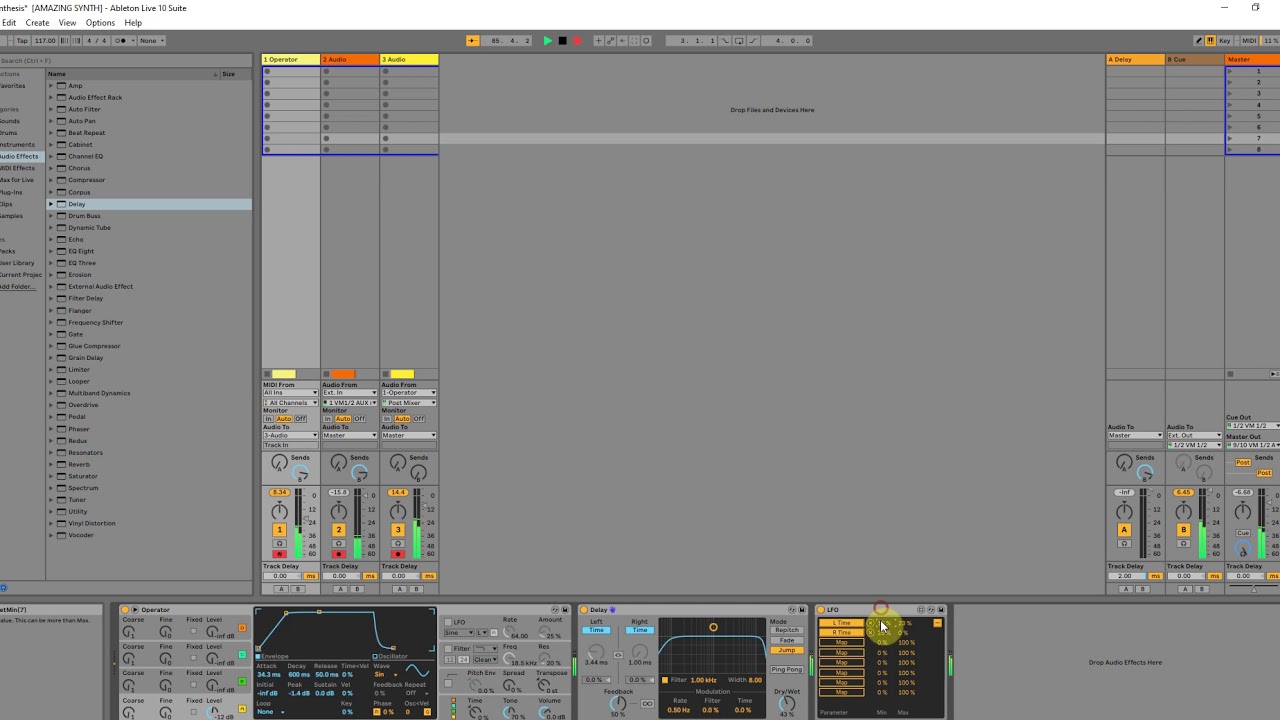Toggle the LFO device activator
This screenshot has height=720, width=1280.
tap(822, 610)
